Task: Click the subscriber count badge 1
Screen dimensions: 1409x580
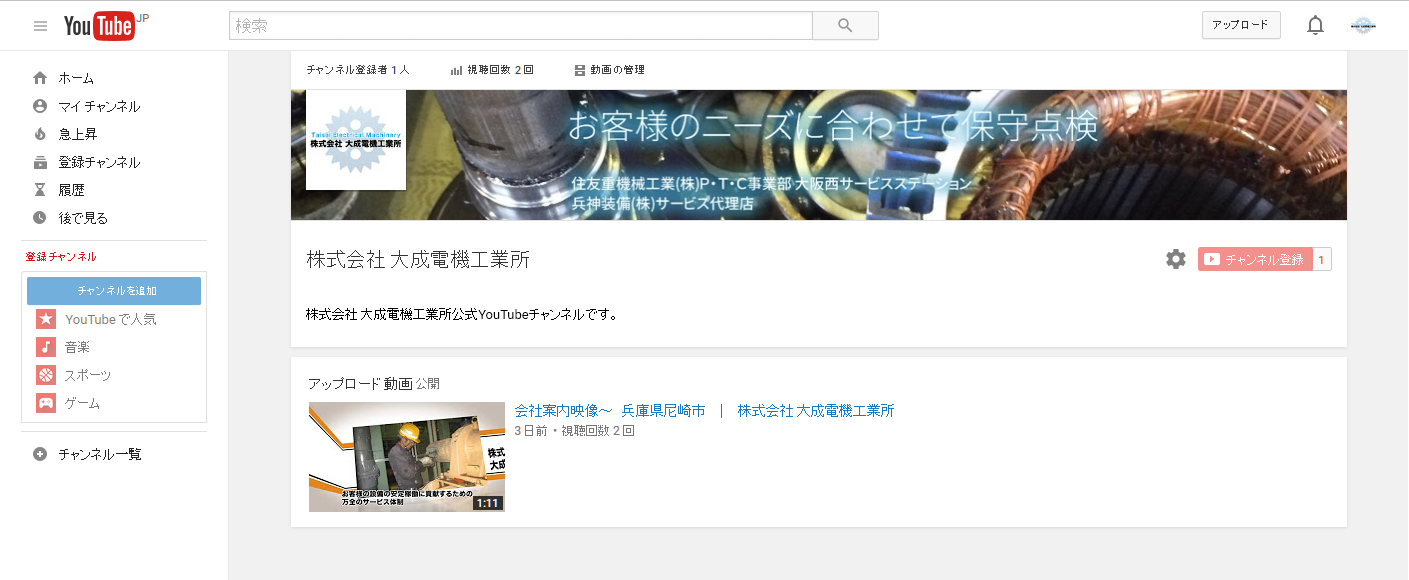Action: [x=1321, y=259]
